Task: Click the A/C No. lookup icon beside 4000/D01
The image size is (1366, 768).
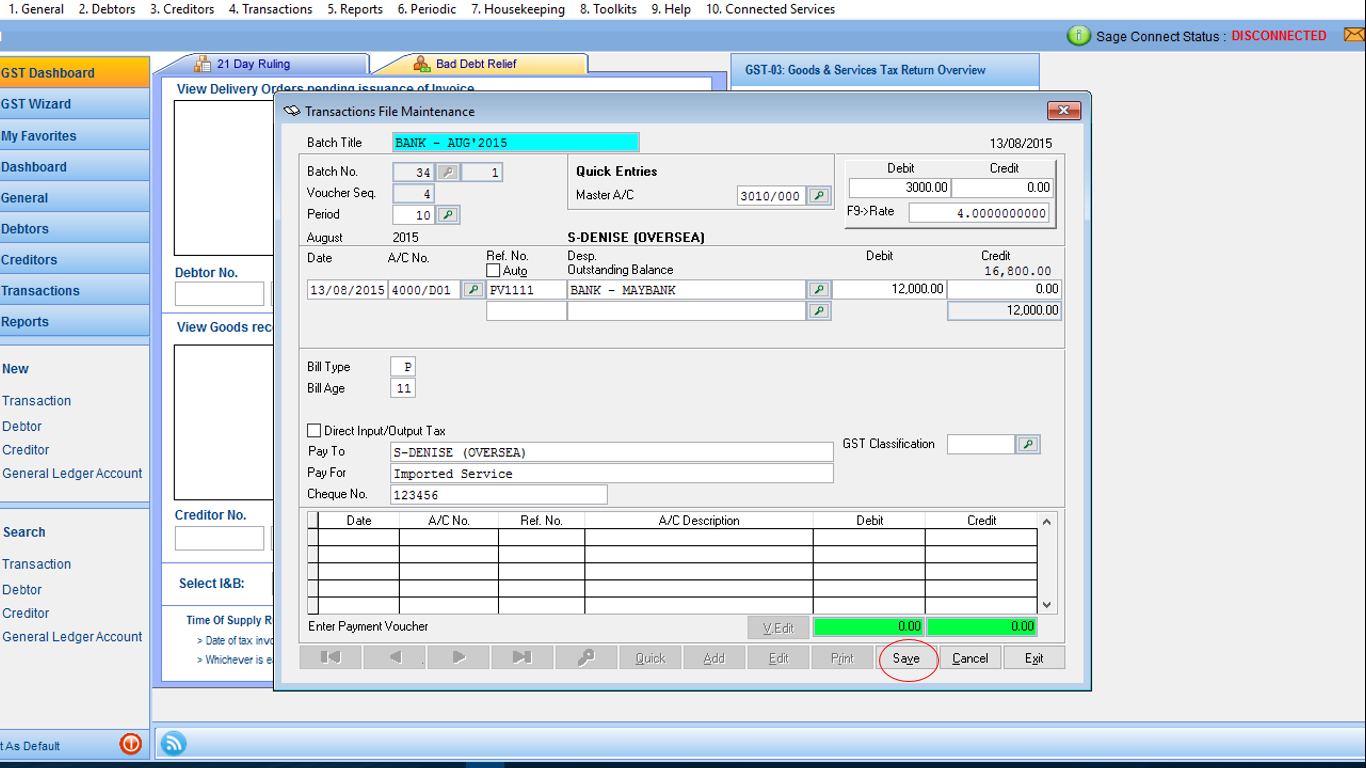Action: (x=473, y=289)
